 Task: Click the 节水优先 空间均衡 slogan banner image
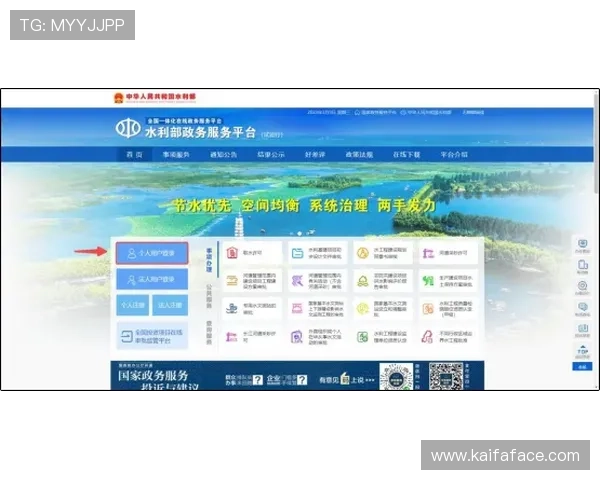(304, 206)
